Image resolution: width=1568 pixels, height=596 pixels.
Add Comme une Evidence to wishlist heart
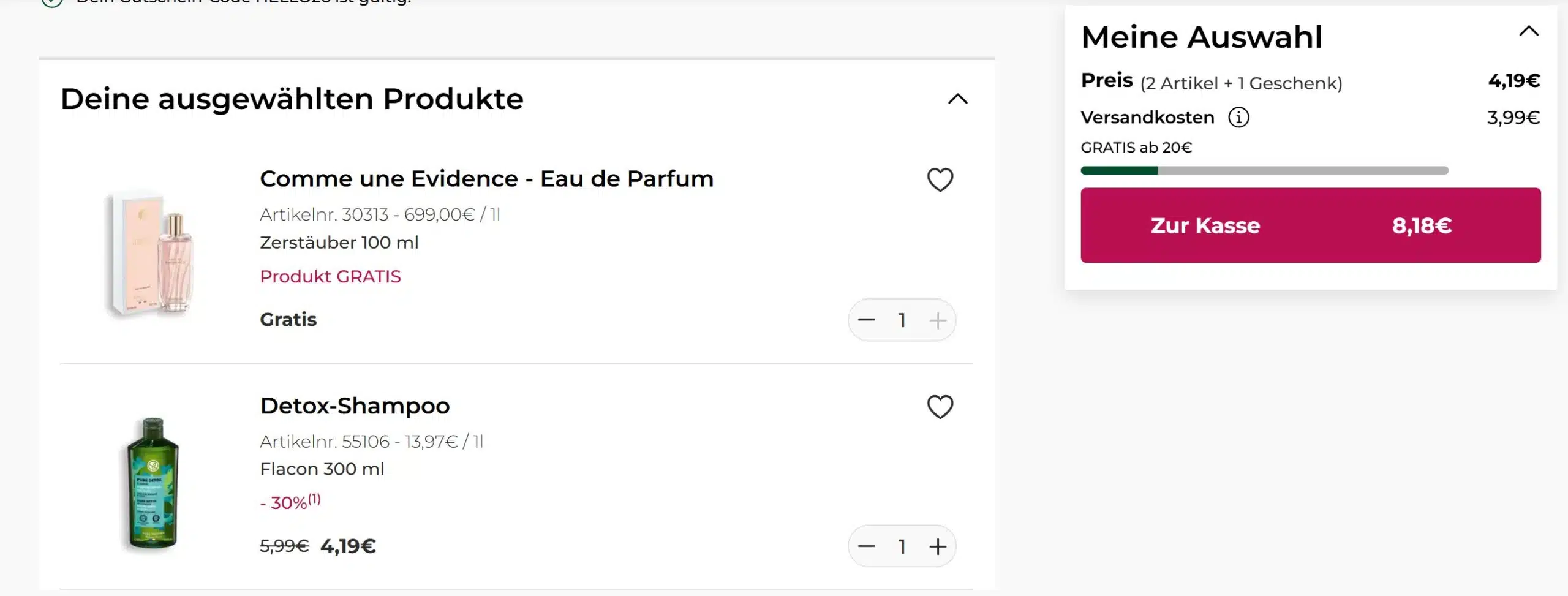coord(940,180)
